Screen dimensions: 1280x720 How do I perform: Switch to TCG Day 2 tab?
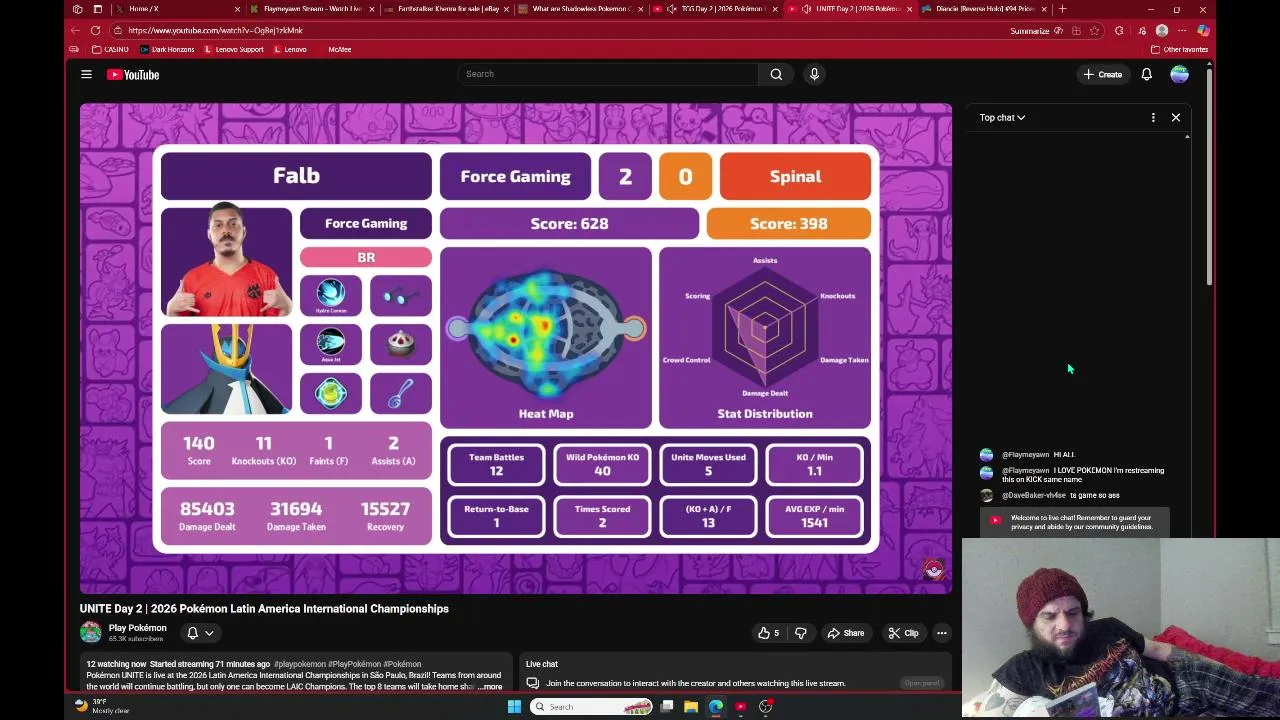(716, 9)
